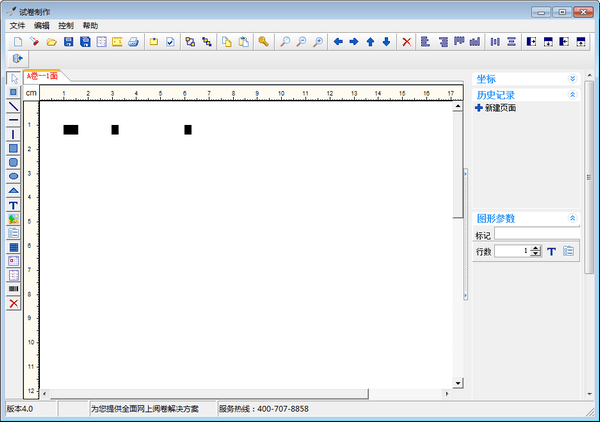Expand the 坐标 panel

pos(572,78)
